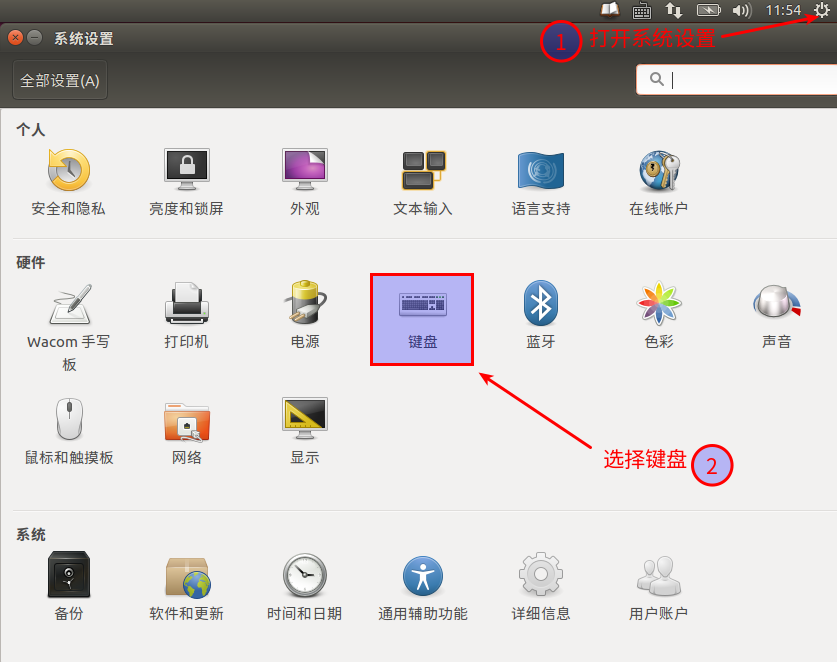This screenshot has width=837, height=662.
Task: Open Mouse & Touchpad (鼠标和触摸板) settings
Action: (69, 431)
